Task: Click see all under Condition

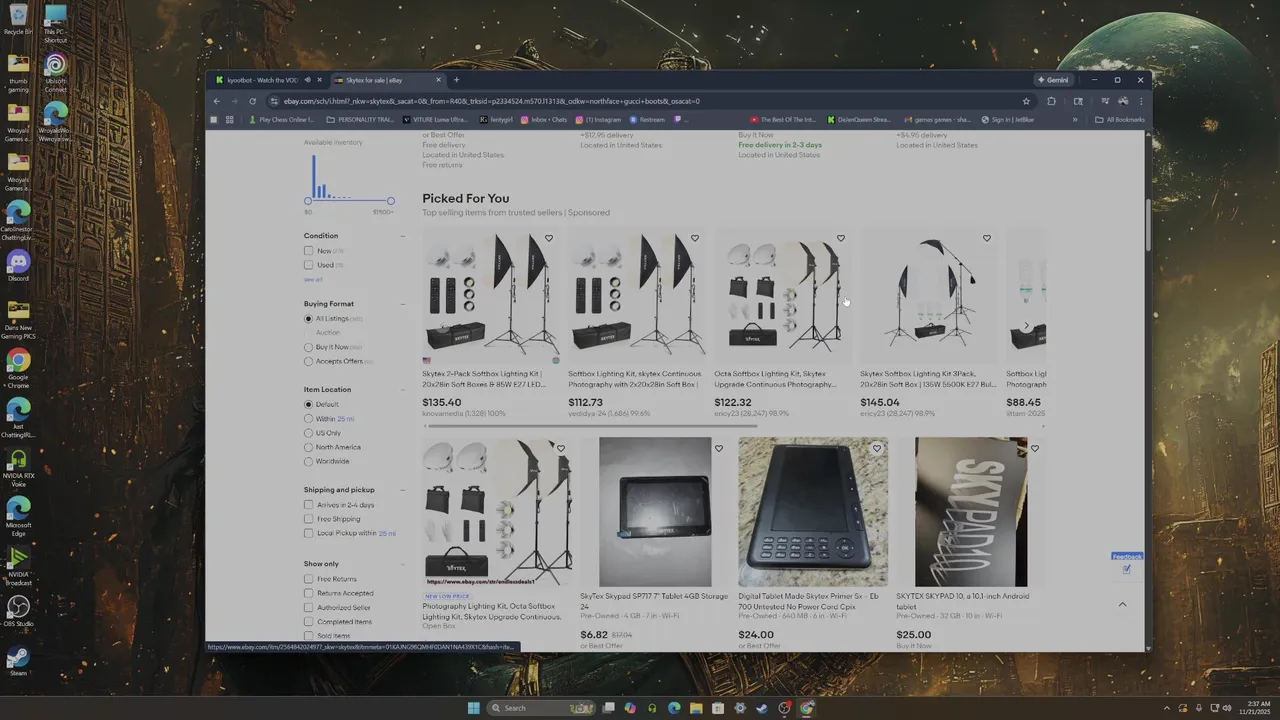Action: 313,280
